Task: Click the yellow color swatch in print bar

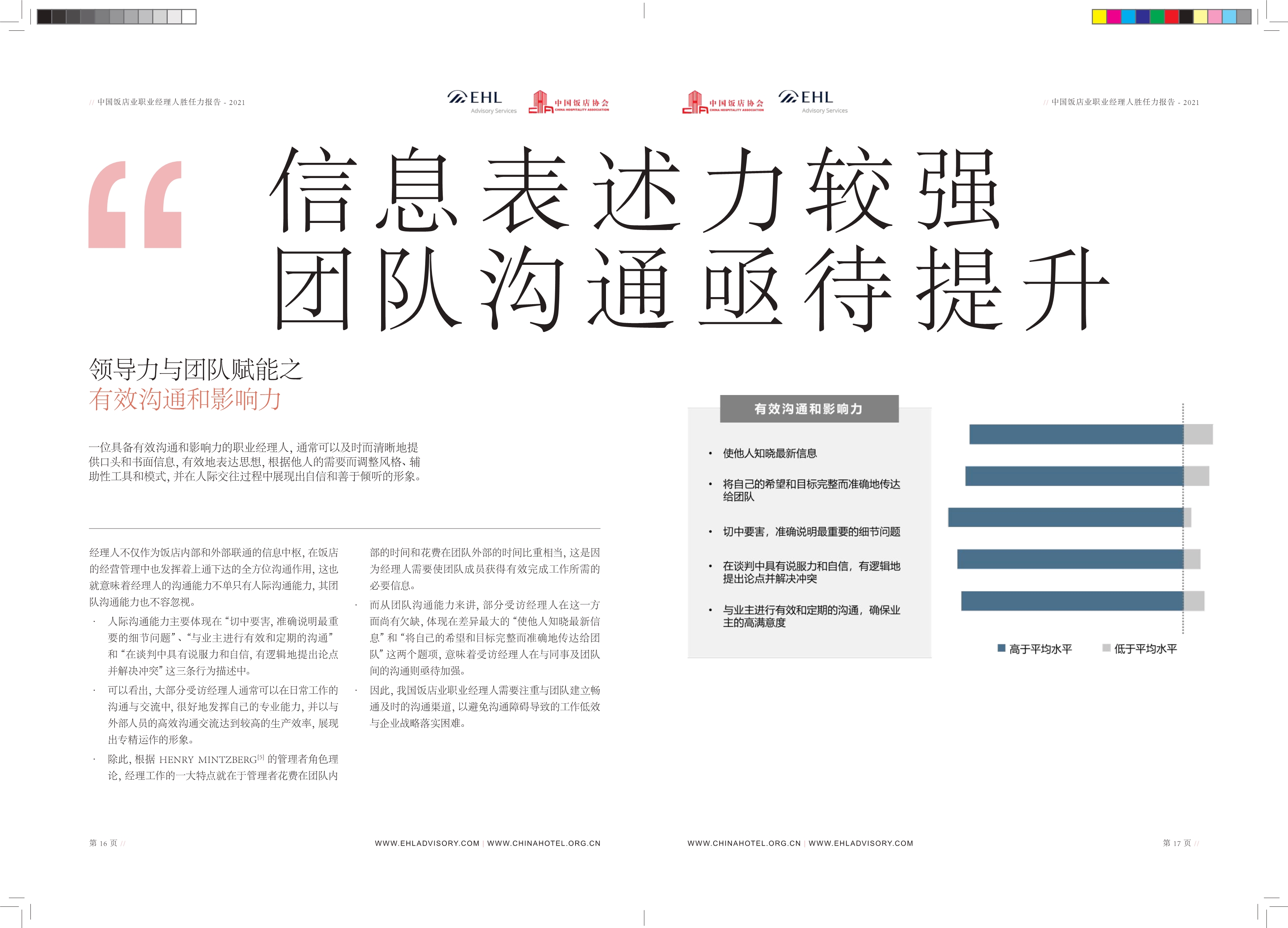Action: 1099,17
